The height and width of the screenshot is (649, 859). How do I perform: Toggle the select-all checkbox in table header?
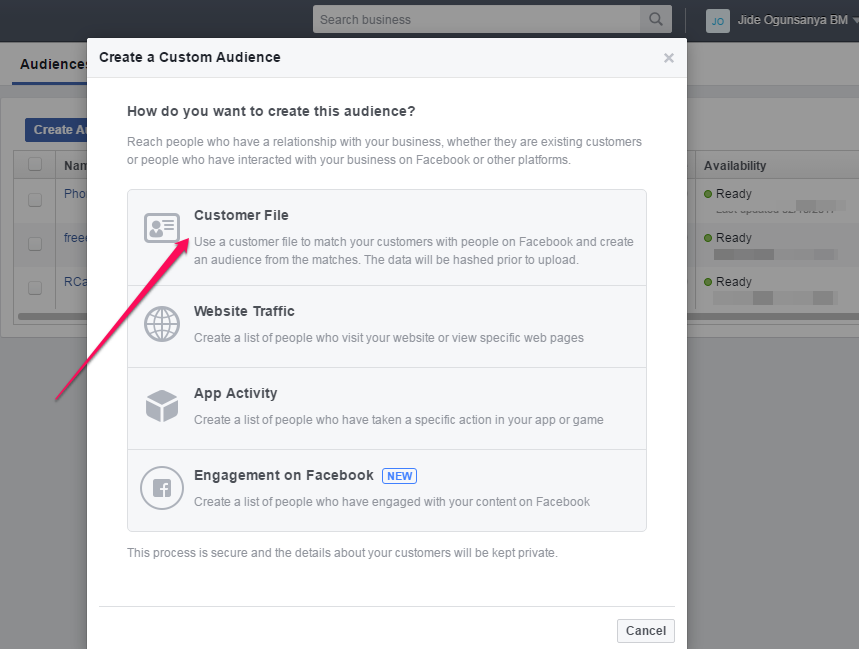(35, 164)
